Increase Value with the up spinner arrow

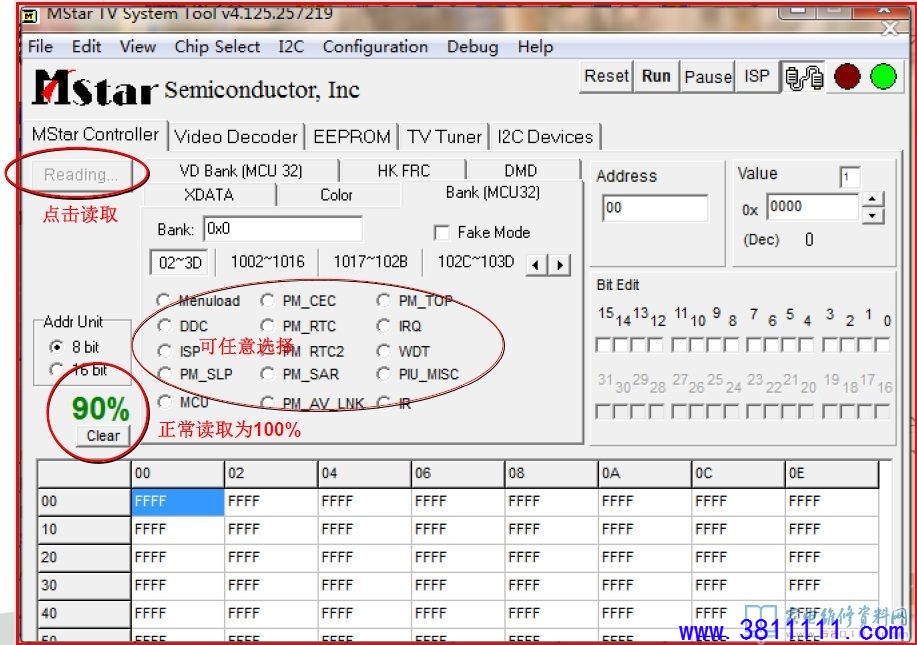(x=872, y=199)
